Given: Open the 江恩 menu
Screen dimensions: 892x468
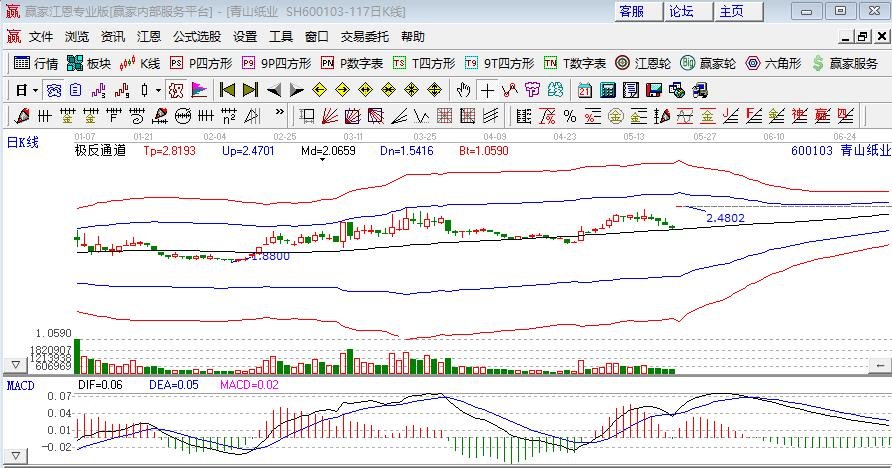Looking at the screenshot, I should pyautogui.click(x=148, y=37).
